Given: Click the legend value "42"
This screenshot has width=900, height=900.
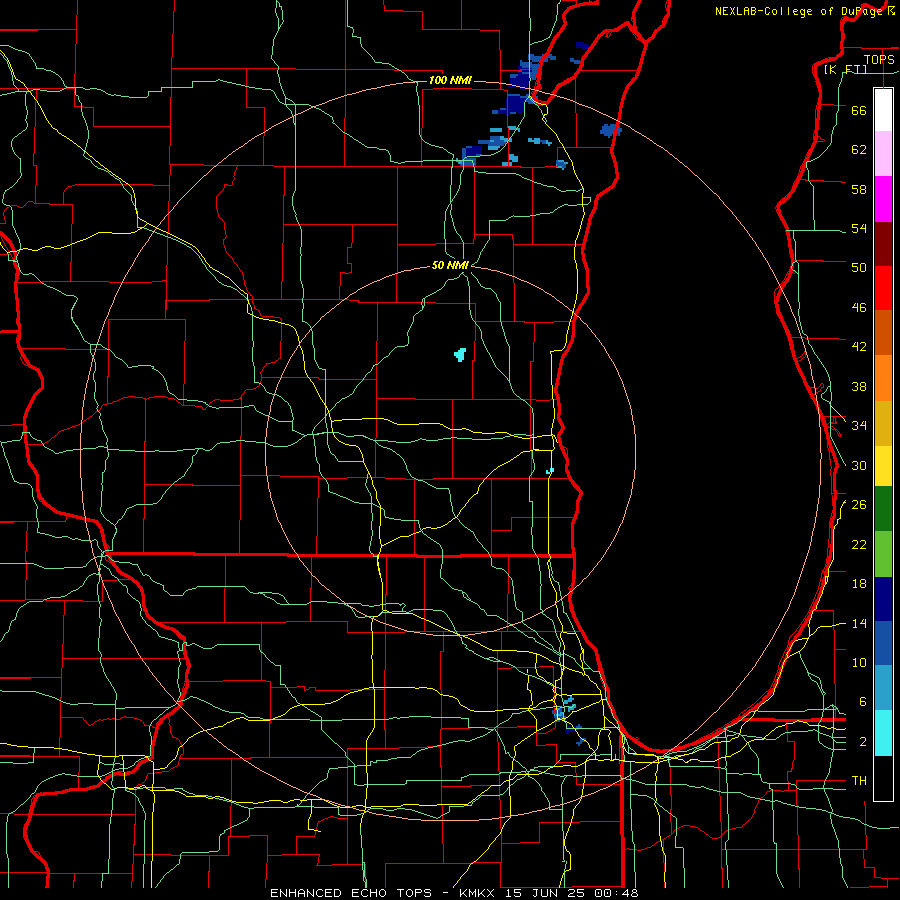Looking at the screenshot, I should point(859,347).
